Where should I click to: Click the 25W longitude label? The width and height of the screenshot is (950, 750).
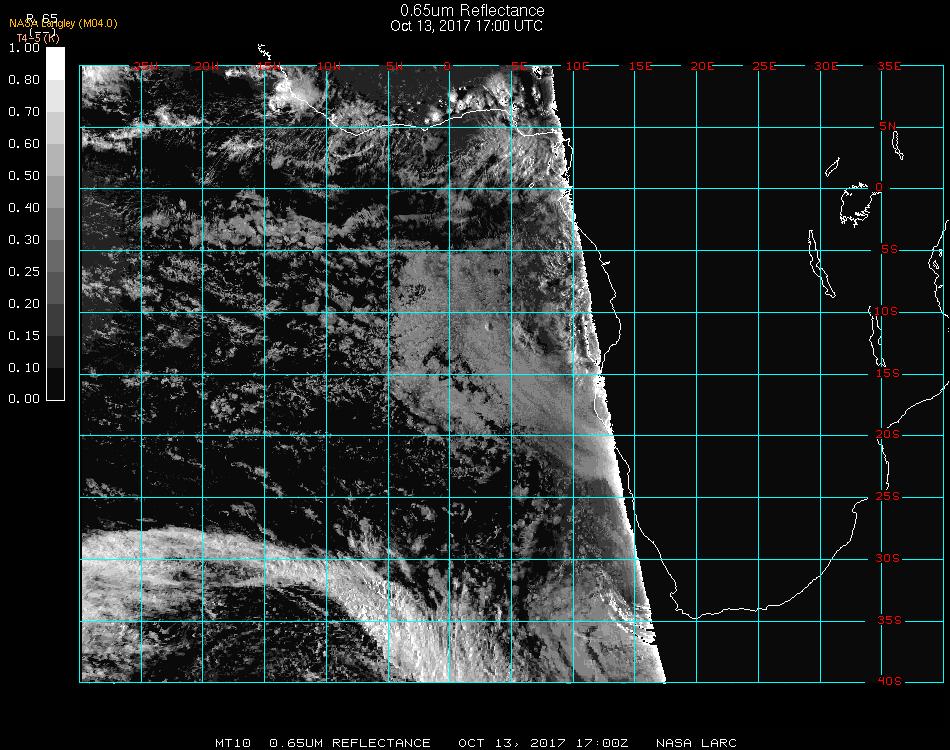(145, 66)
